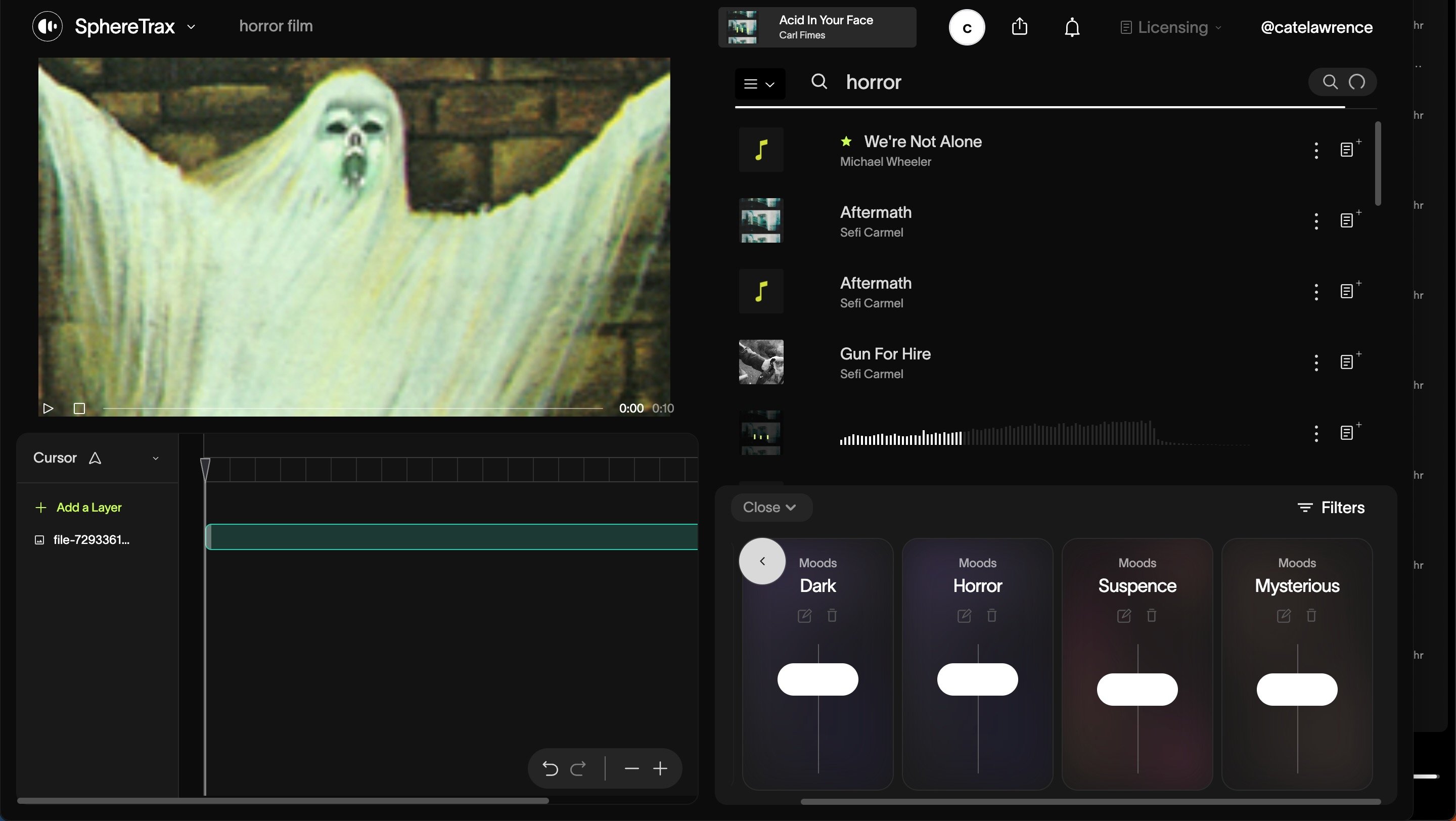Click the magnifier icon left of horror
Image resolution: width=1456 pixels, height=821 pixels.
(819, 82)
